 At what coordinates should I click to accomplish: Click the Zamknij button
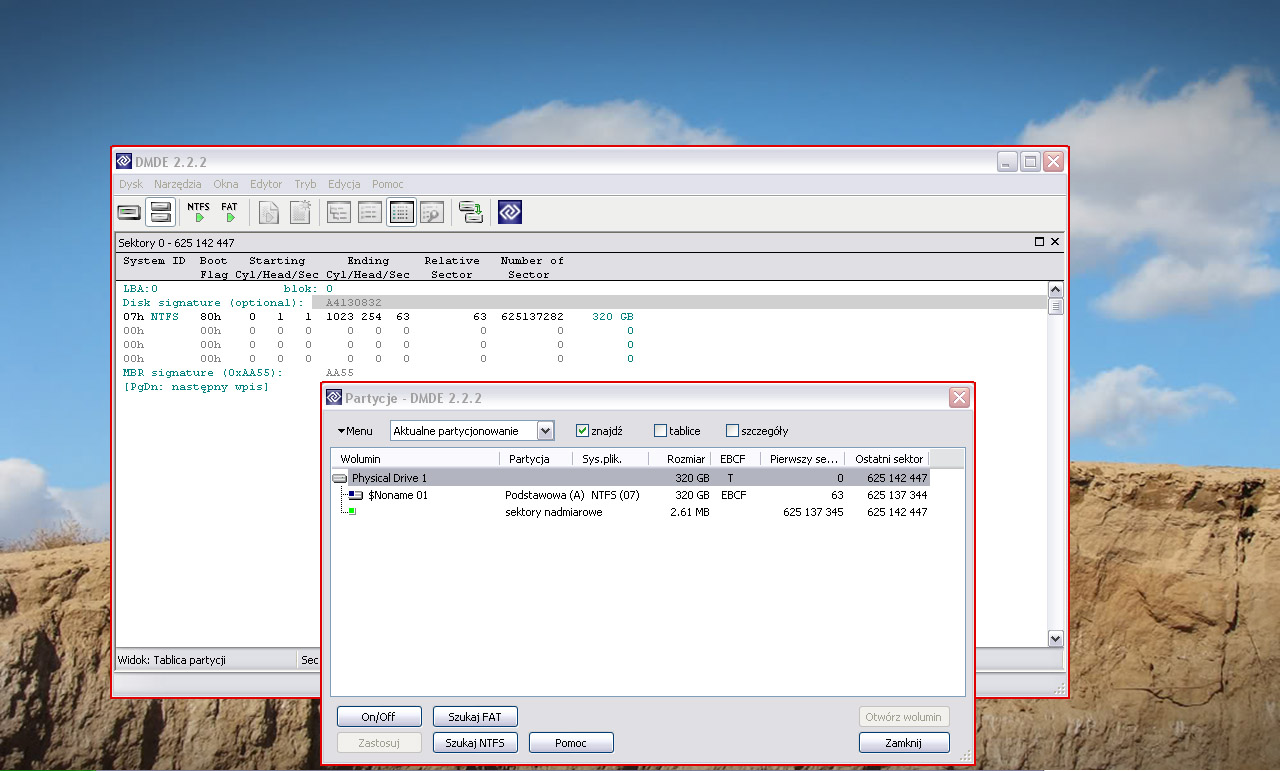(x=904, y=743)
